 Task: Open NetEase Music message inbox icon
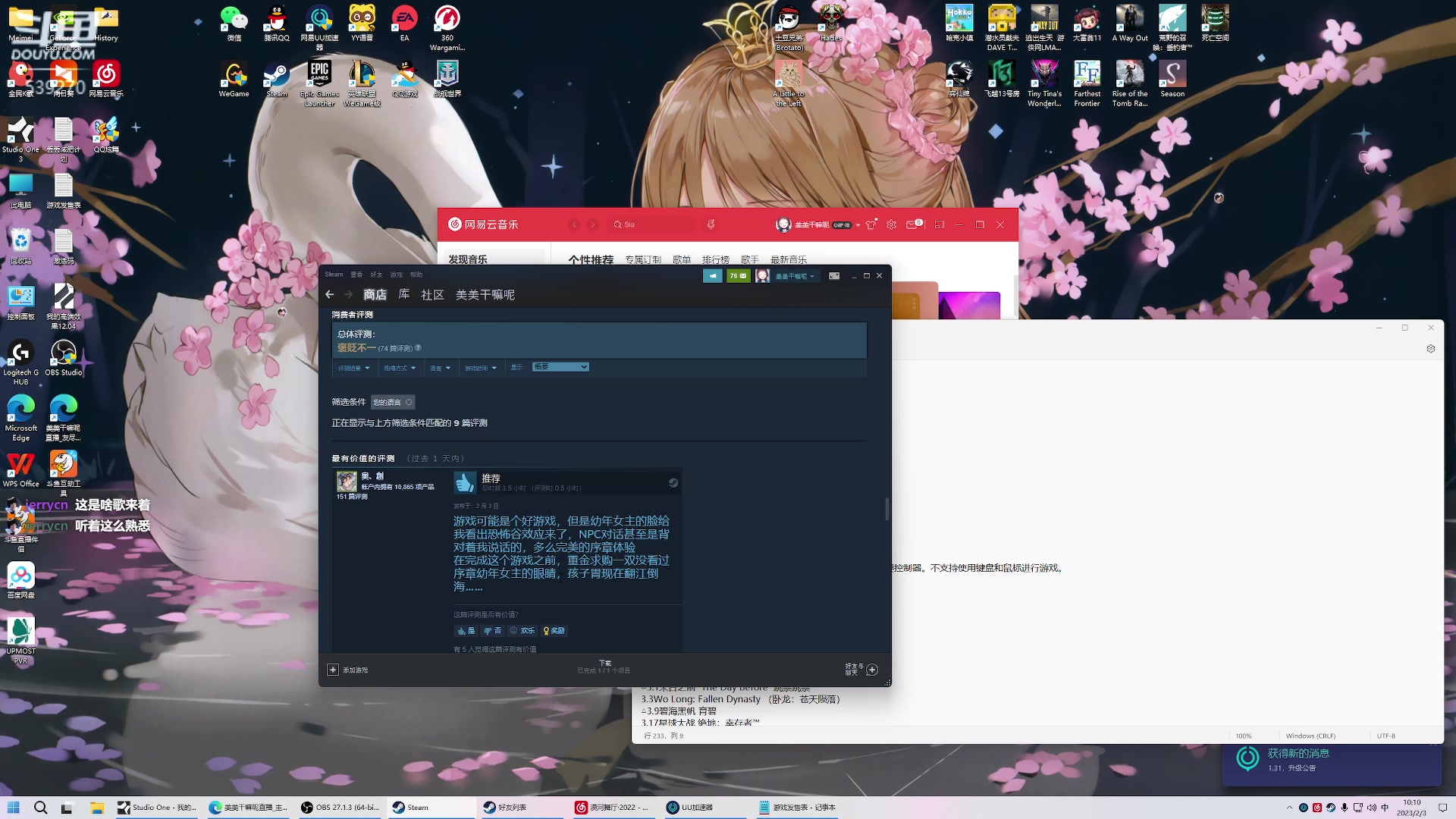tap(912, 224)
